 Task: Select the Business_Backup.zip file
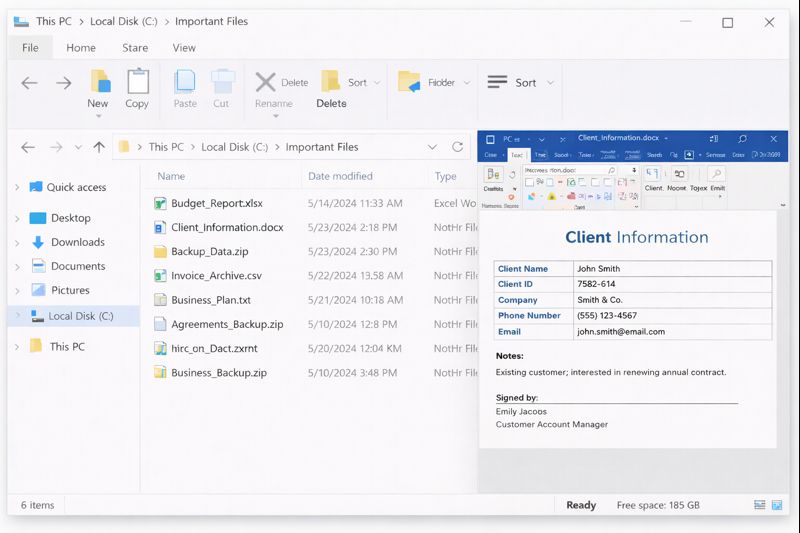tap(218, 373)
